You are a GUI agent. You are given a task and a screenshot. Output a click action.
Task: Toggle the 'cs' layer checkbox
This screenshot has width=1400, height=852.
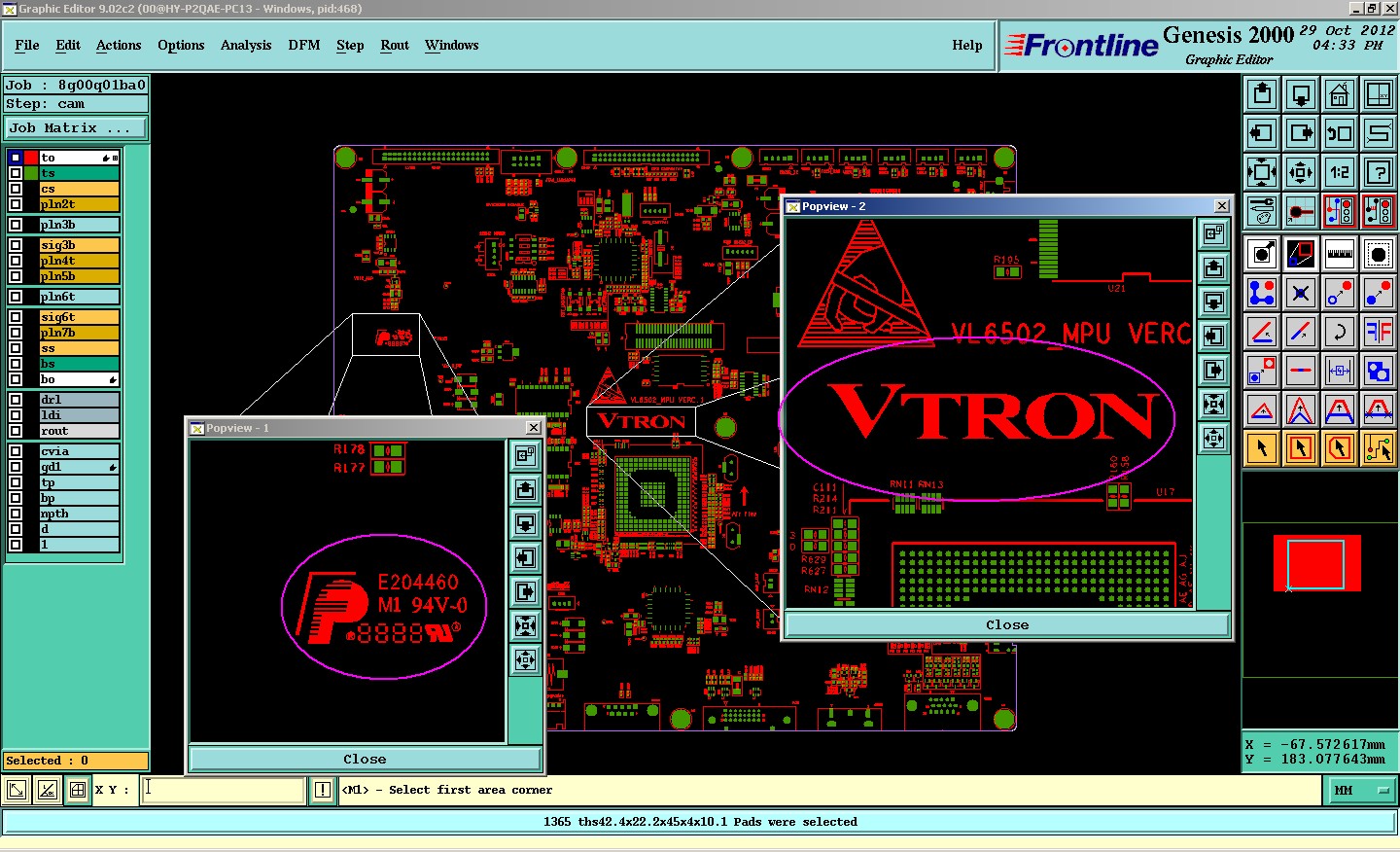tap(16, 189)
